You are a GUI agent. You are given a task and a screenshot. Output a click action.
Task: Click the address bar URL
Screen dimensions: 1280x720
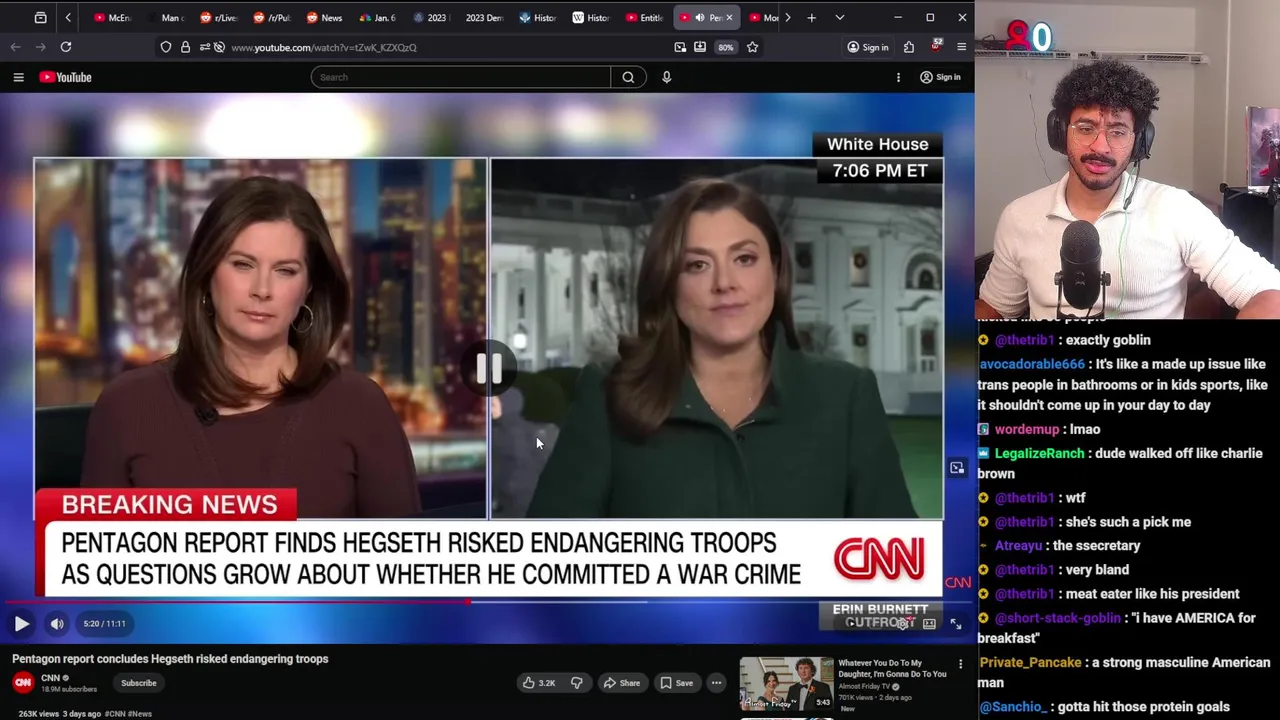click(324, 47)
